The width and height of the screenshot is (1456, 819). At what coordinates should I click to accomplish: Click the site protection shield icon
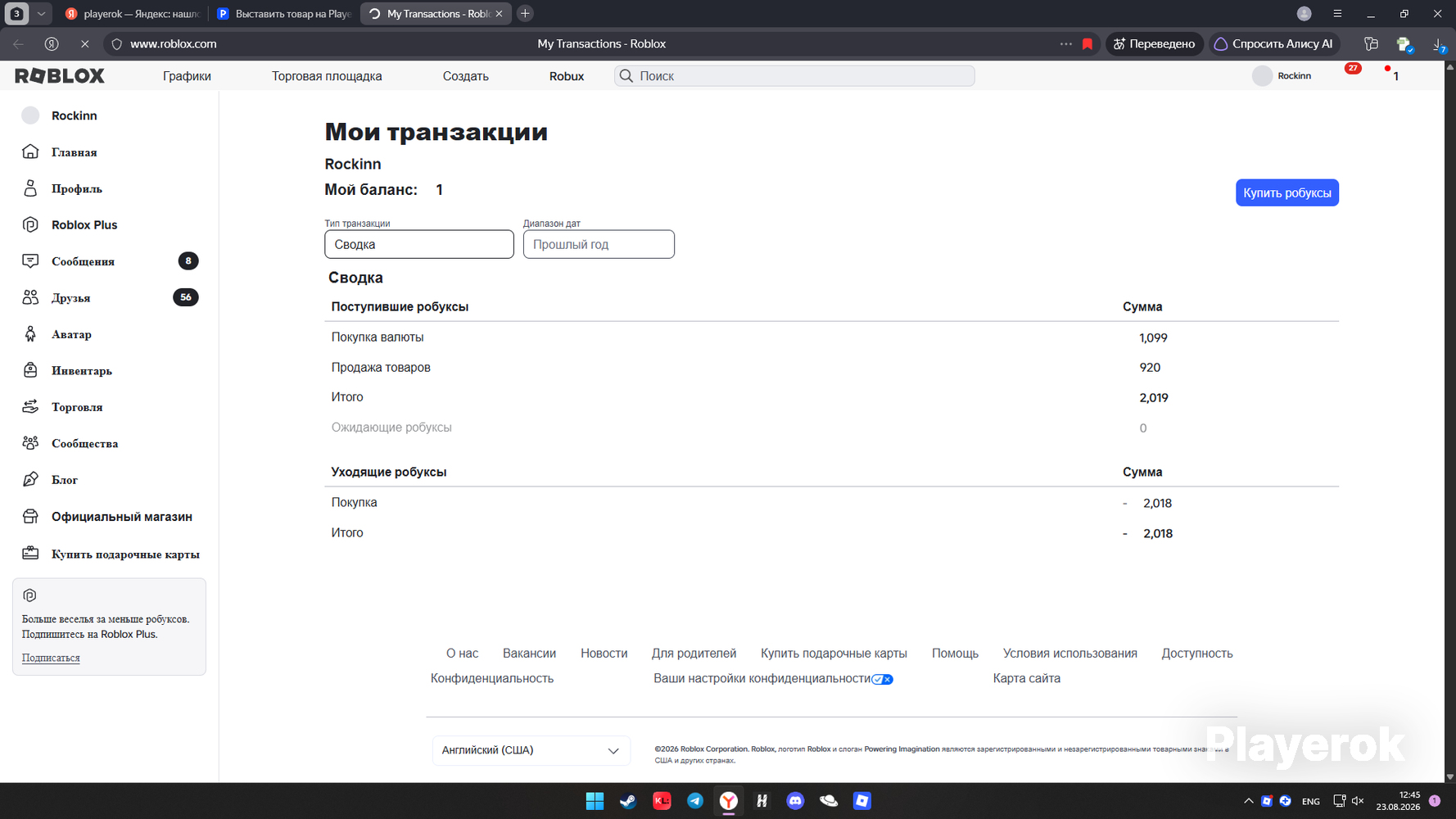coord(116,44)
